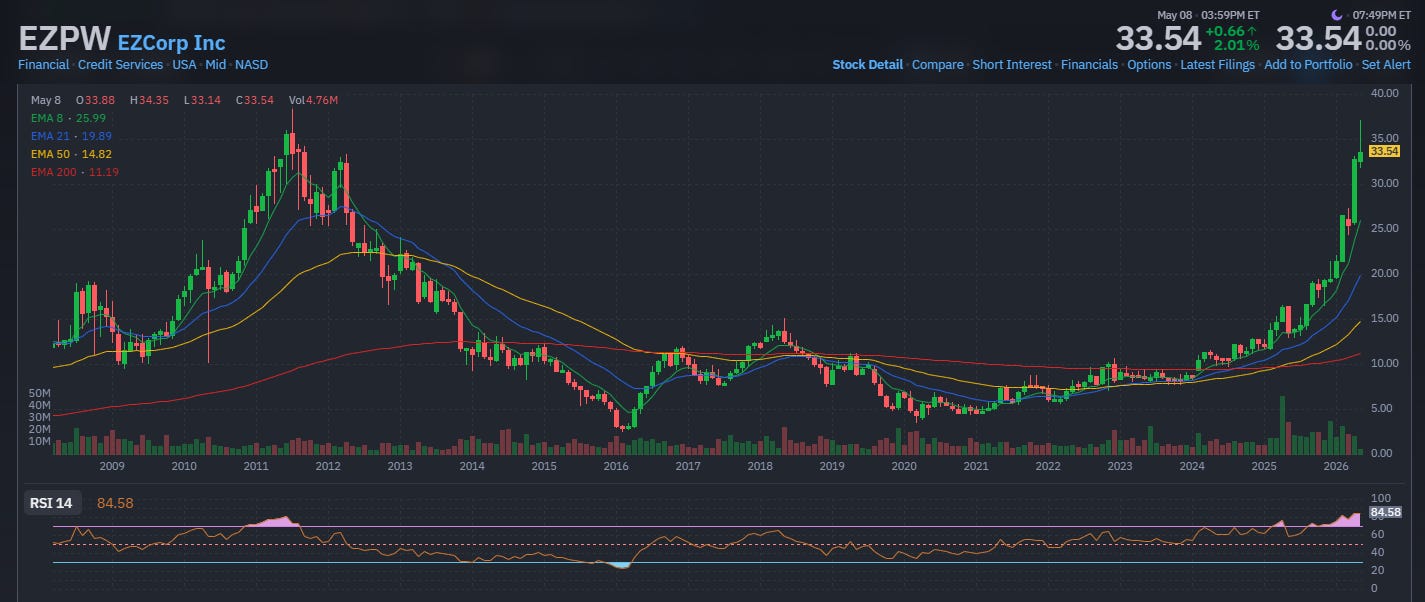The image size is (1425, 602).
Task: Open the Stock Detail tab
Action: coord(868,64)
